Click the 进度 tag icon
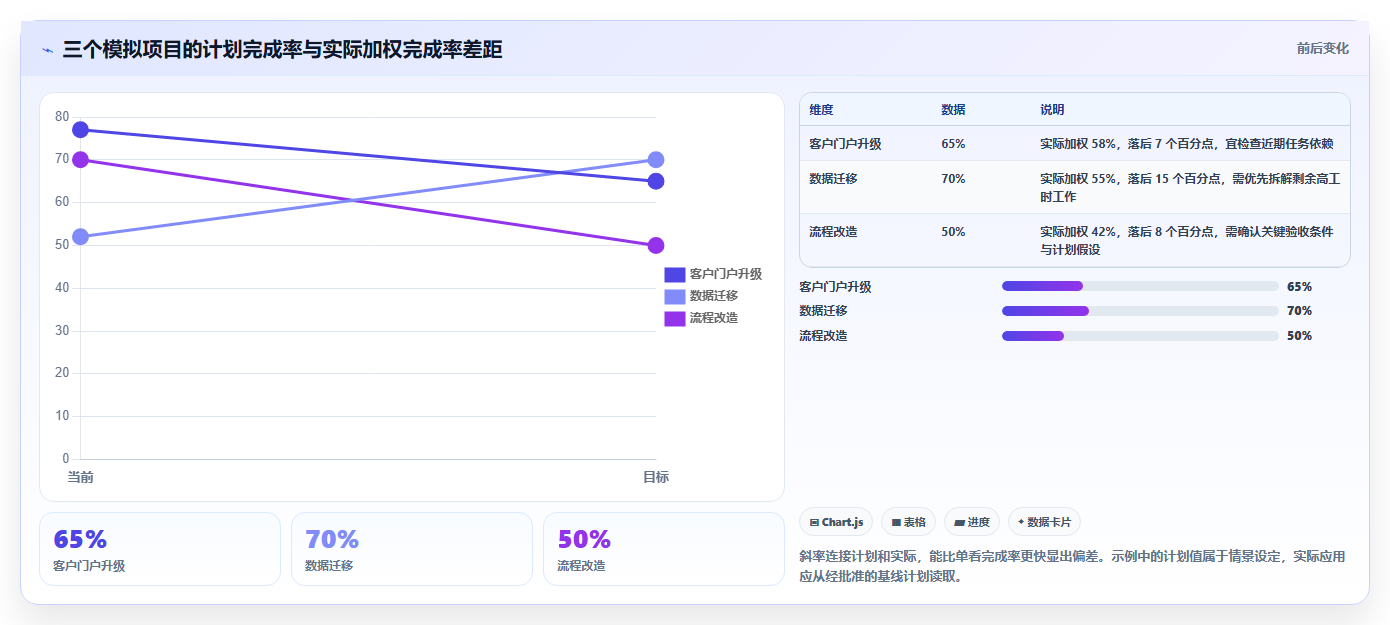The height and width of the screenshot is (625, 1390). [959, 522]
